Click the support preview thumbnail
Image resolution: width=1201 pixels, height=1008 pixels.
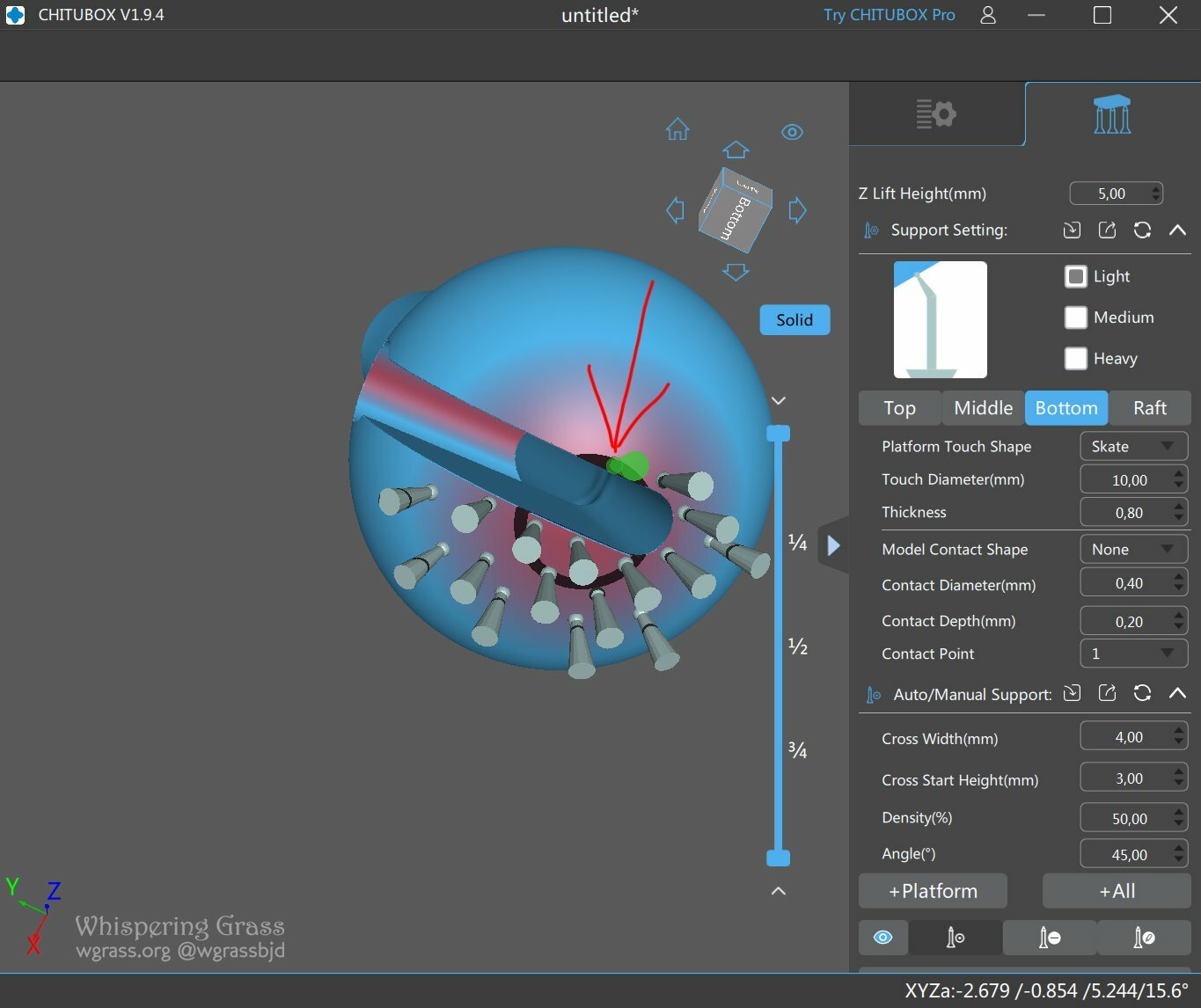(x=941, y=319)
